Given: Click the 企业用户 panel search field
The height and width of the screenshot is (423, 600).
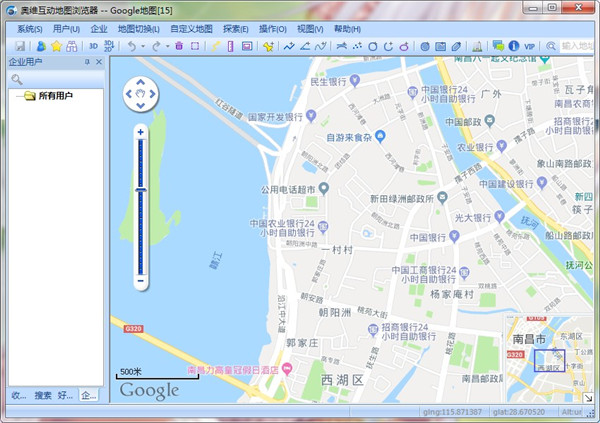Looking at the screenshot, I should click(56, 80).
